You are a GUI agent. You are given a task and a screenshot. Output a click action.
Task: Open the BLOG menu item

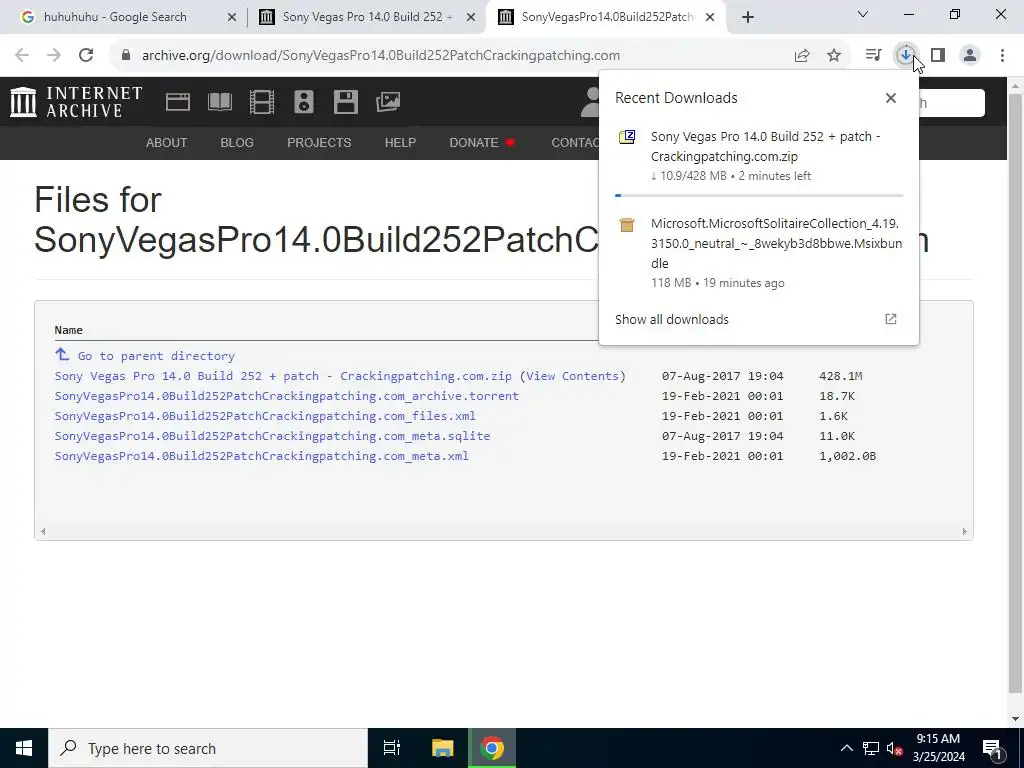tap(237, 142)
